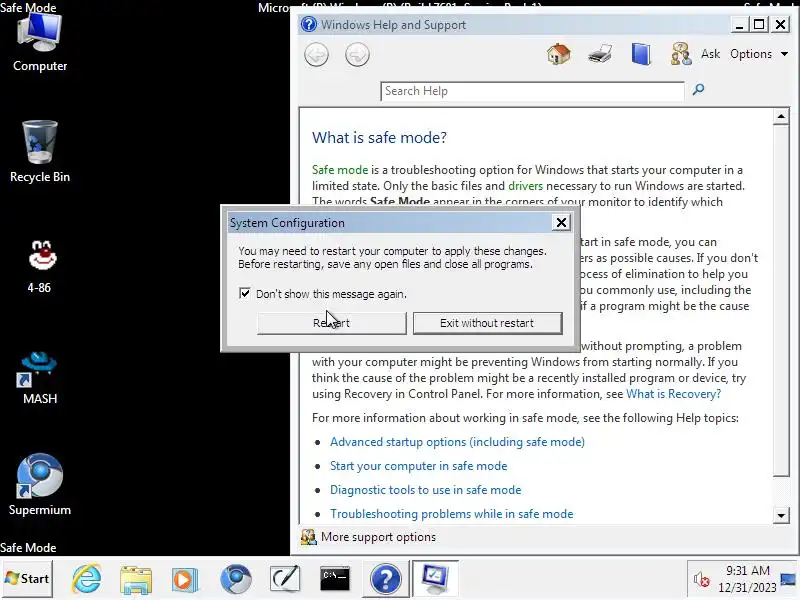Image resolution: width=800 pixels, height=600 pixels.
Task: Switch to Help and Support taskbar button
Action: pos(385,579)
